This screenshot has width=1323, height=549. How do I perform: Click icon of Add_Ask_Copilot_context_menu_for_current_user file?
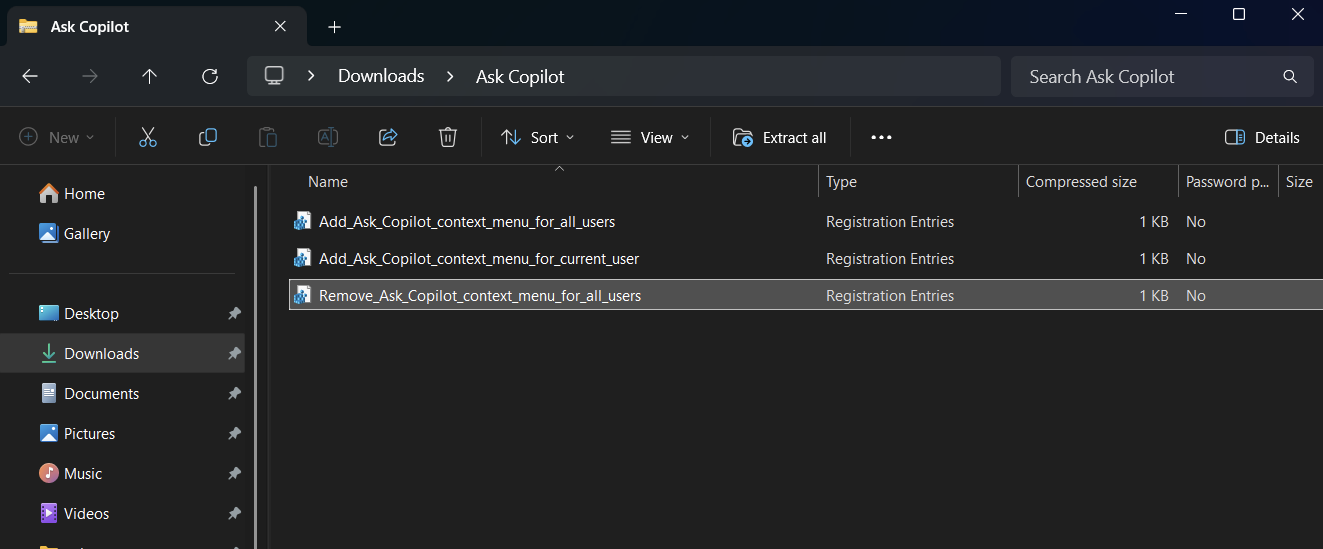(302, 259)
